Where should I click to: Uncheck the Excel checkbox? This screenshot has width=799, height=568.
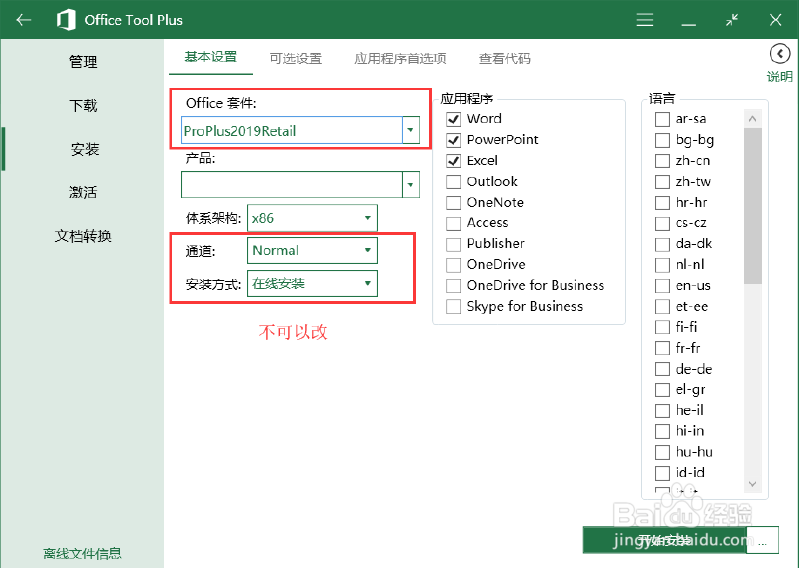(454, 161)
